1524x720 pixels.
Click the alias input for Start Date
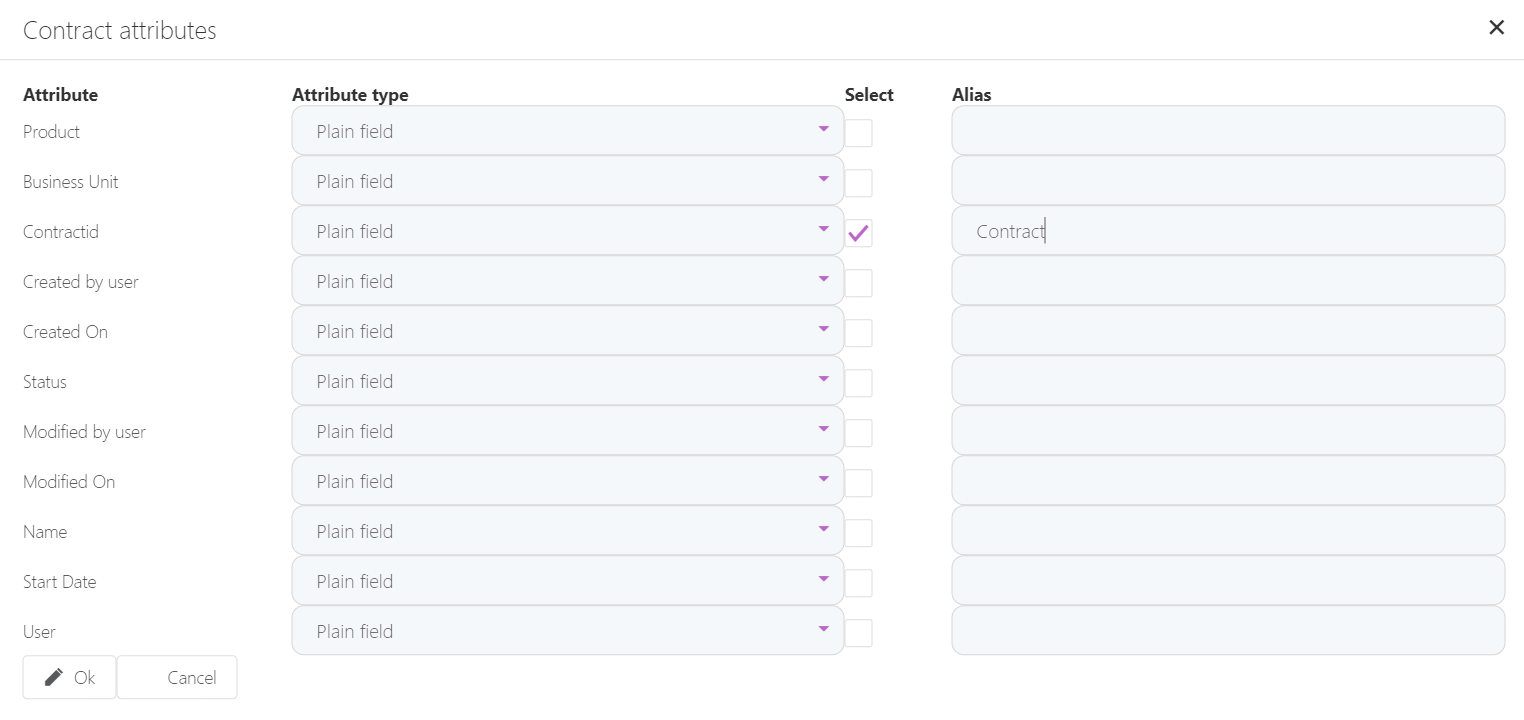(x=1227, y=581)
